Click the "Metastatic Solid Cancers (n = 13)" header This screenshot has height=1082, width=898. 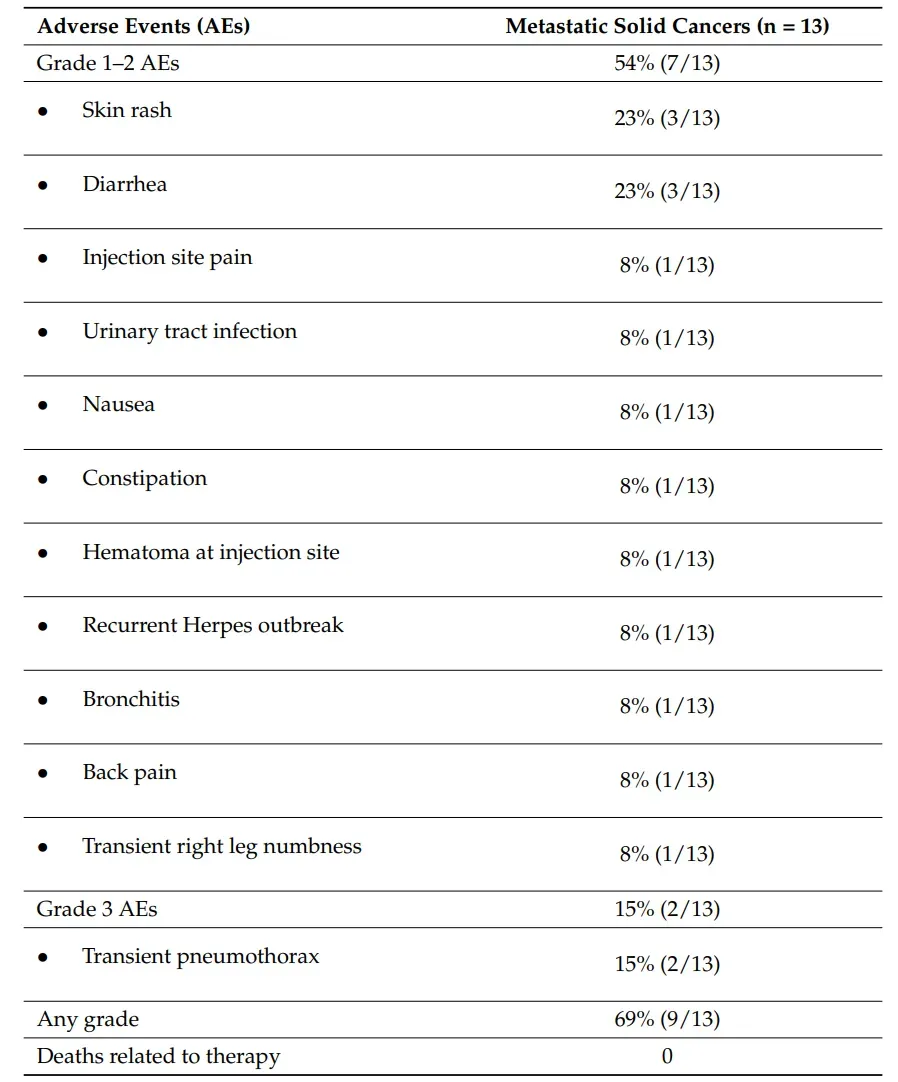[x=667, y=27]
